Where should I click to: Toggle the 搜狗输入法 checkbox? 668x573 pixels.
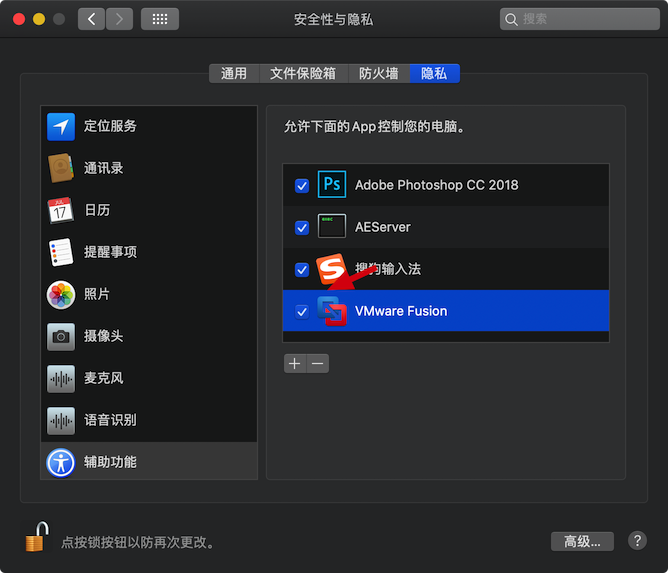(x=302, y=270)
